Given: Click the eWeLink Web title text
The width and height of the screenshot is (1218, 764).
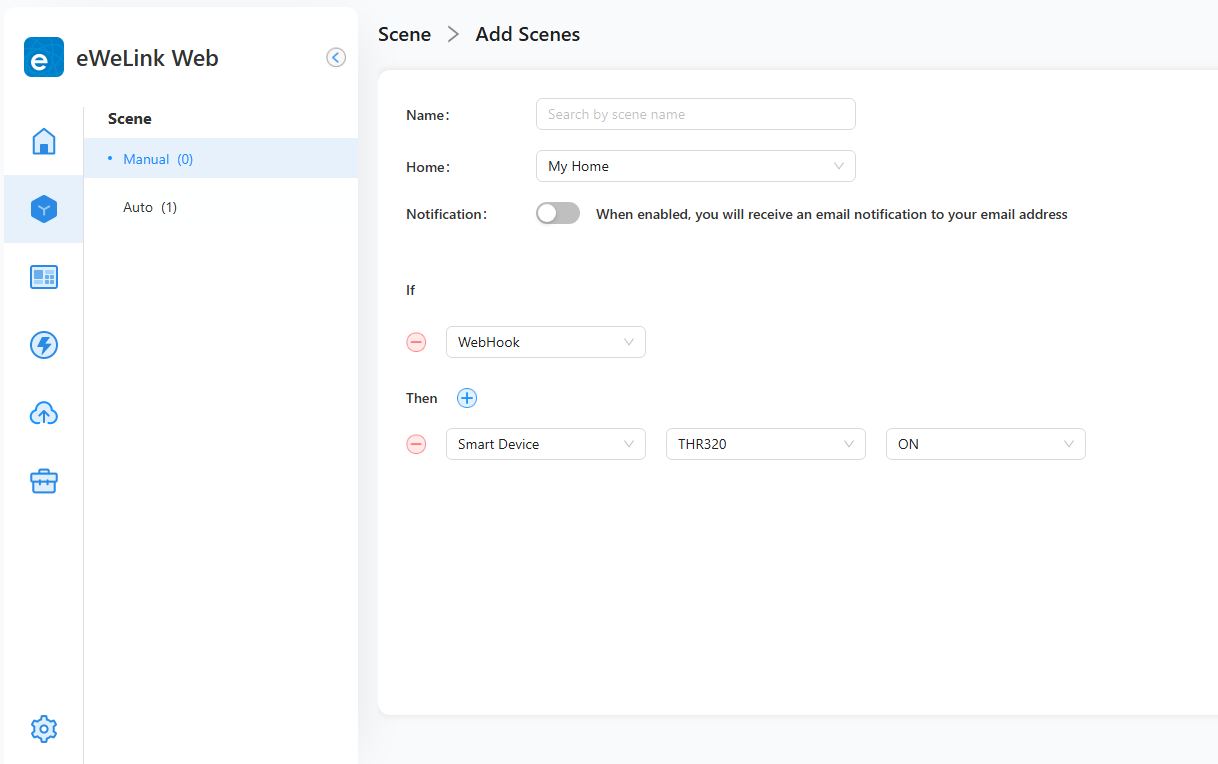Looking at the screenshot, I should tap(147, 58).
